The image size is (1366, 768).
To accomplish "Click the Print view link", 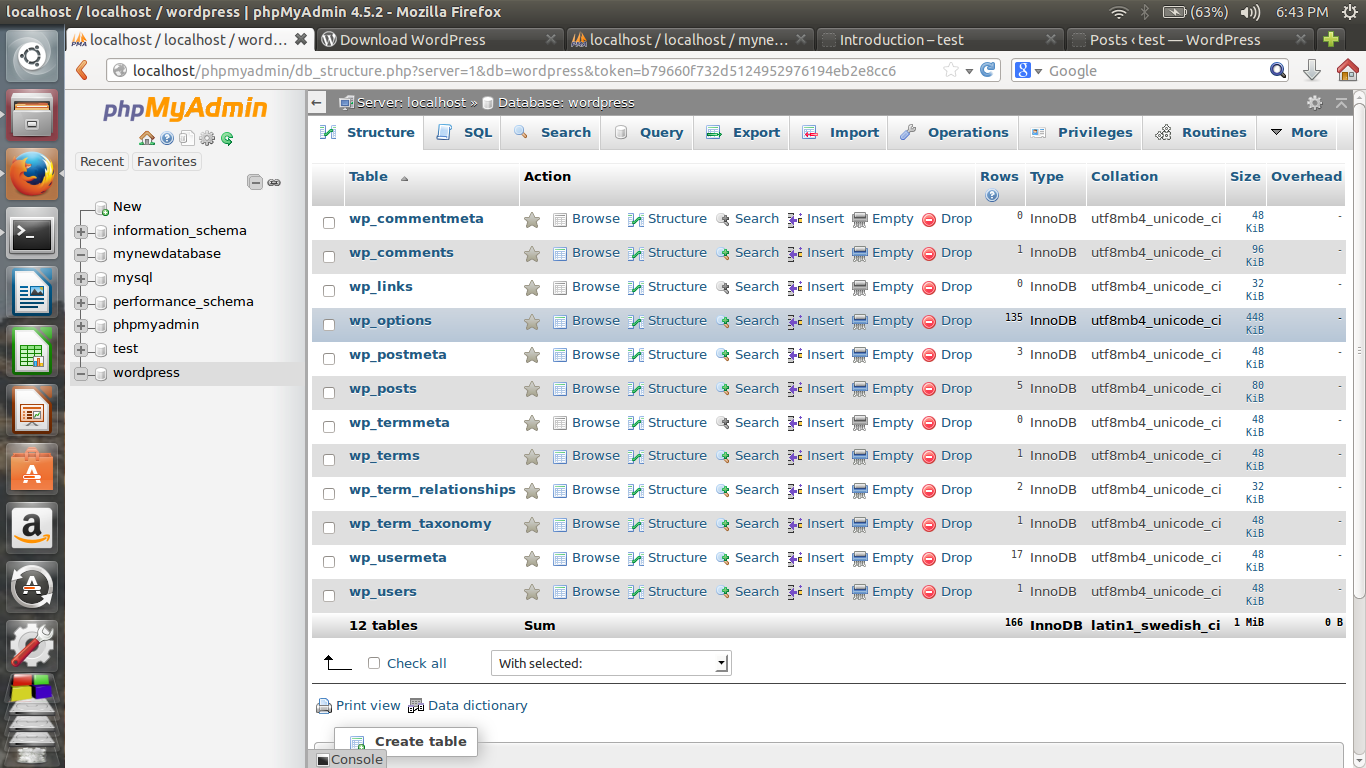I will [358, 705].
